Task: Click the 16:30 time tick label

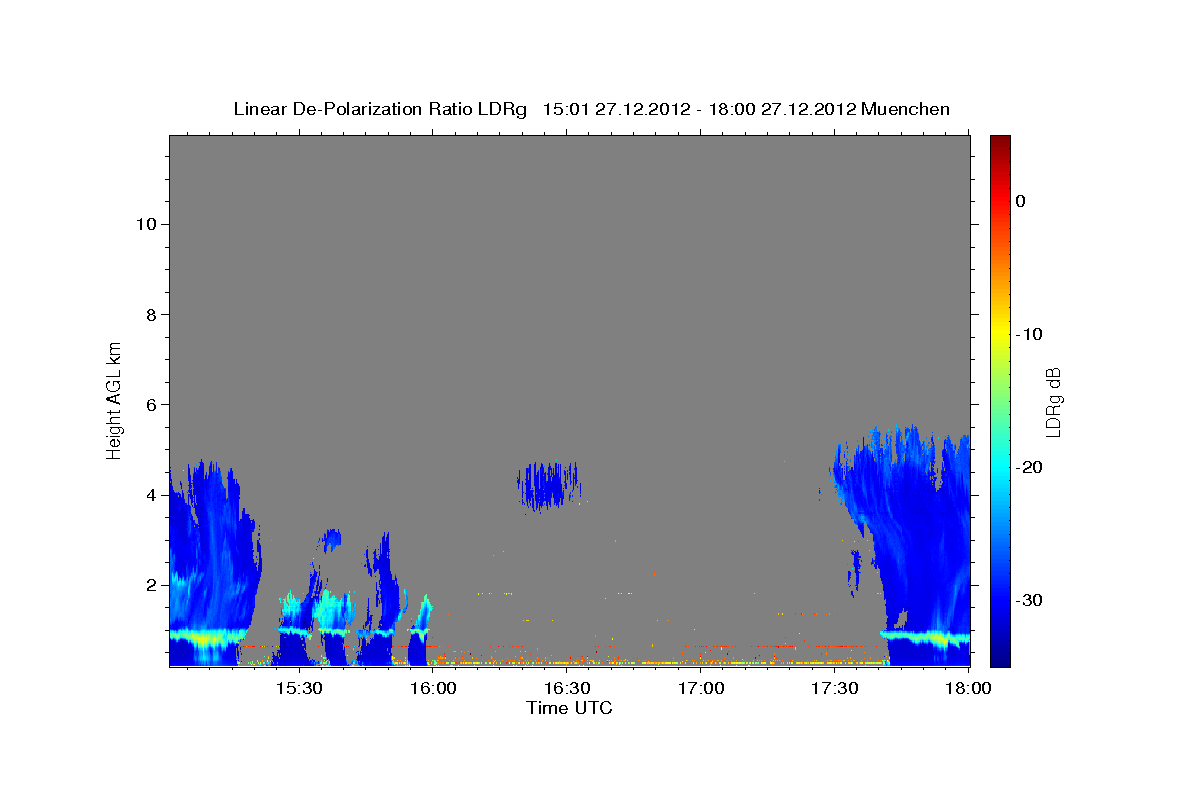Action: pyautogui.click(x=567, y=689)
